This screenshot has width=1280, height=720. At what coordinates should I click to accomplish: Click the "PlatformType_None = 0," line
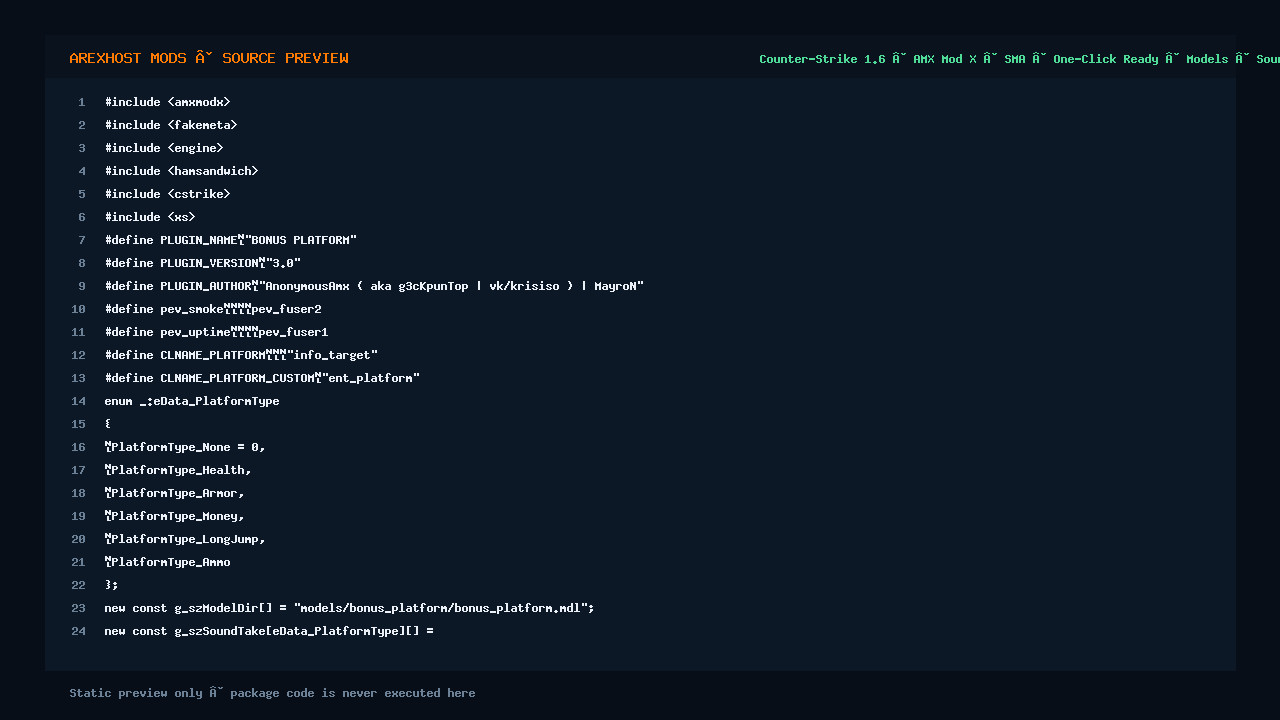click(x=185, y=447)
